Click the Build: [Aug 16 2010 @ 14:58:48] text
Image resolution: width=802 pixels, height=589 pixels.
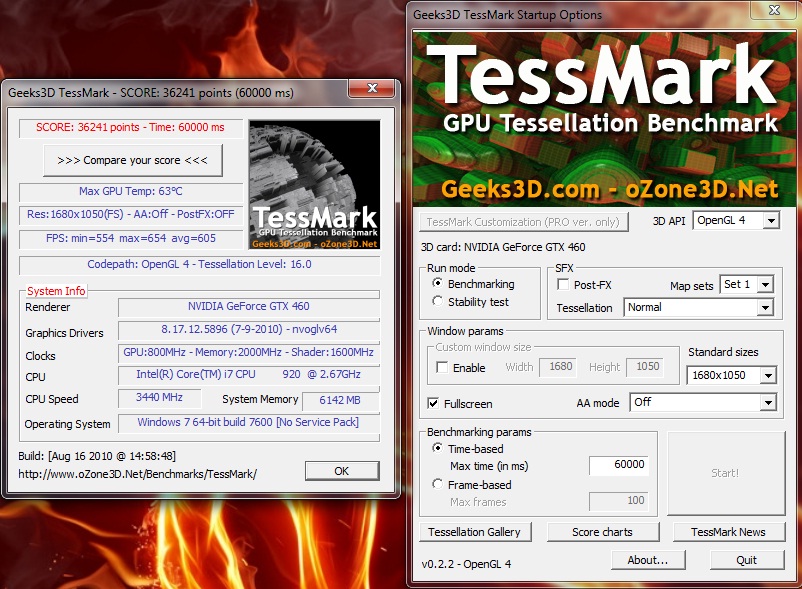click(97, 456)
